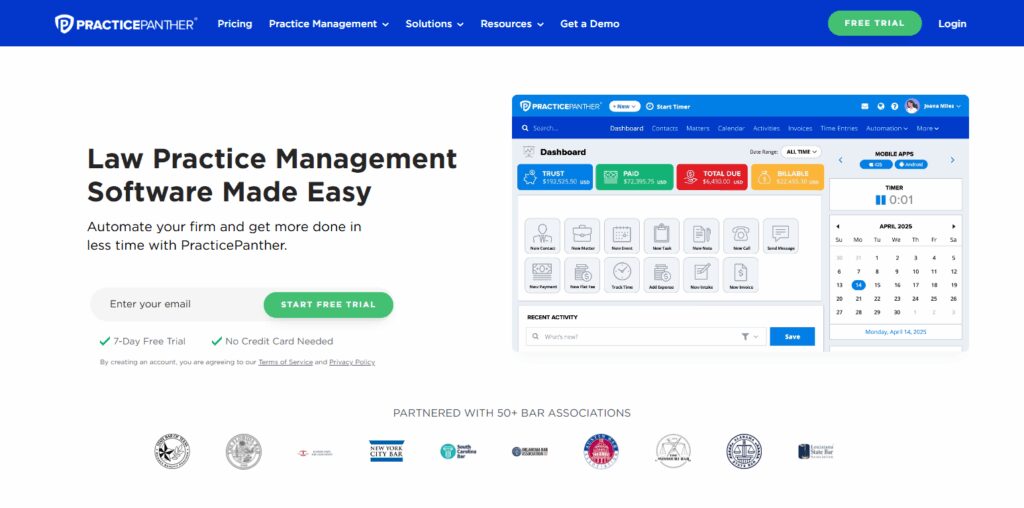Click the red Total Due tile
This screenshot has height=508, width=1024.
(712, 177)
